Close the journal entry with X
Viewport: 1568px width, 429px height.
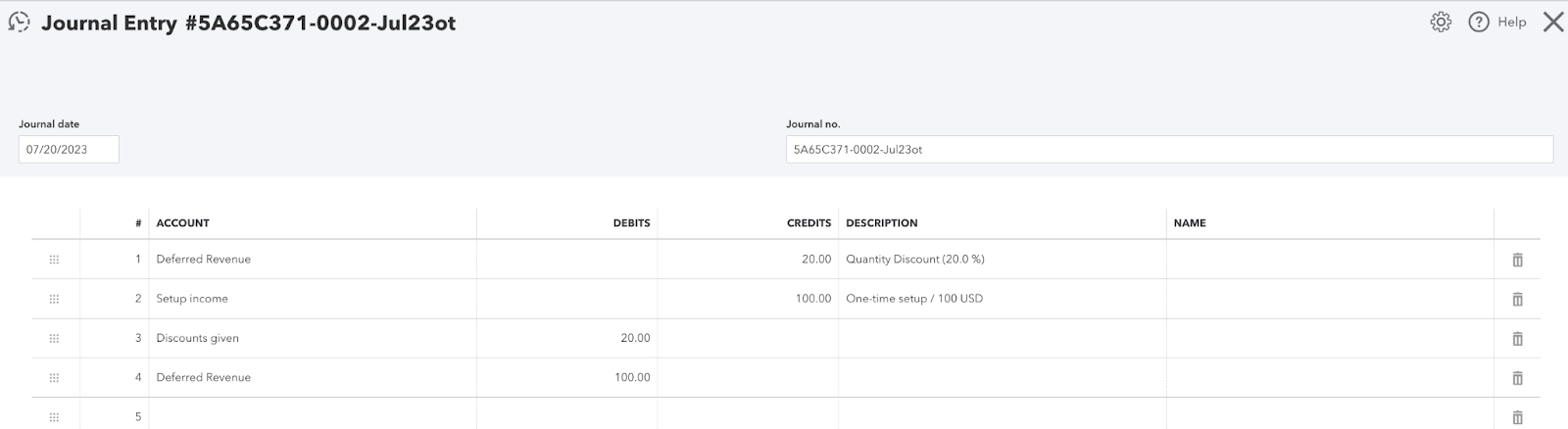[1553, 22]
